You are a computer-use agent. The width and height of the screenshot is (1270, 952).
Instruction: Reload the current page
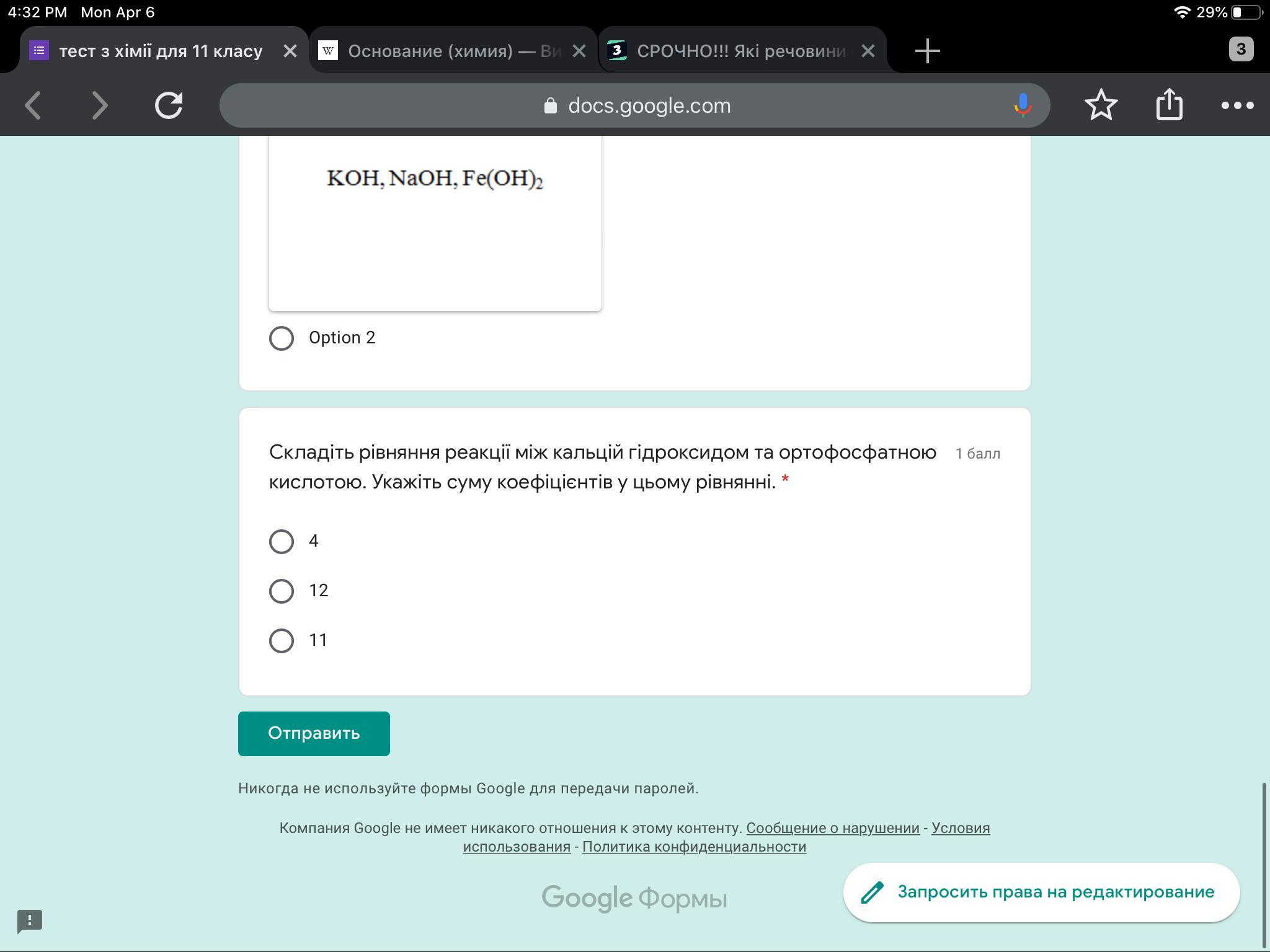[x=169, y=105]
